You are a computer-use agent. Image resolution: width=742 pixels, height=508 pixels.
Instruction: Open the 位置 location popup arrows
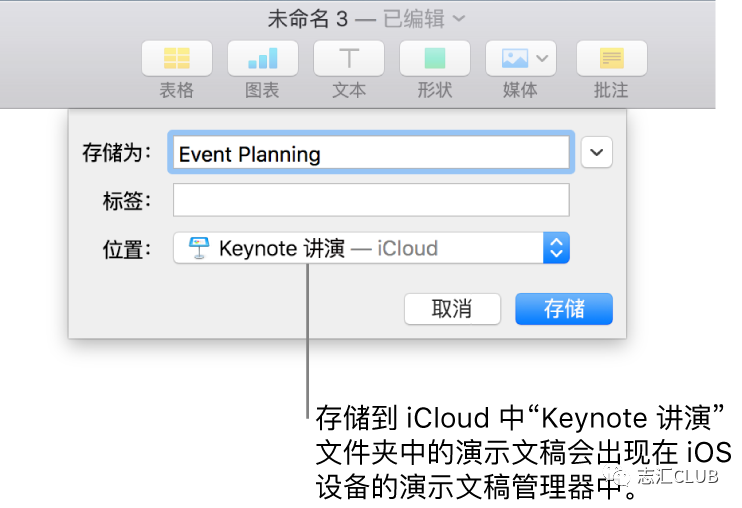[x=556, y=248]
